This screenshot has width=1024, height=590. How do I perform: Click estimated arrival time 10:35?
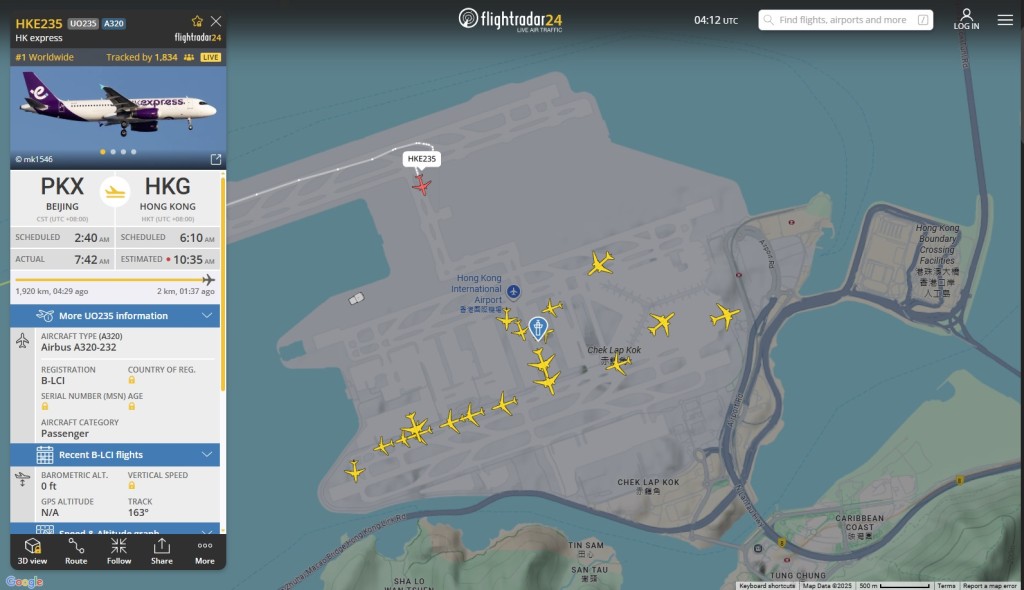(187, 259)
